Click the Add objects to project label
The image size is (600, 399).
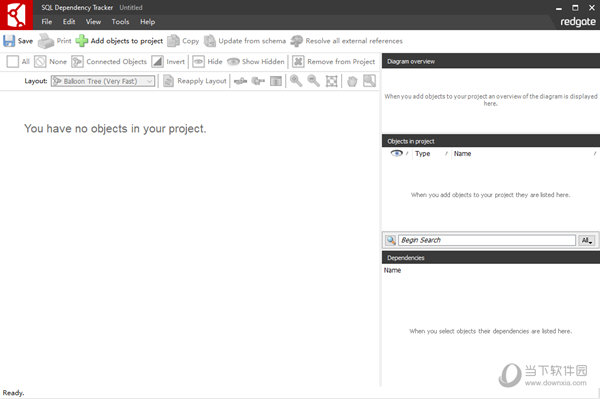pos(127,41)
